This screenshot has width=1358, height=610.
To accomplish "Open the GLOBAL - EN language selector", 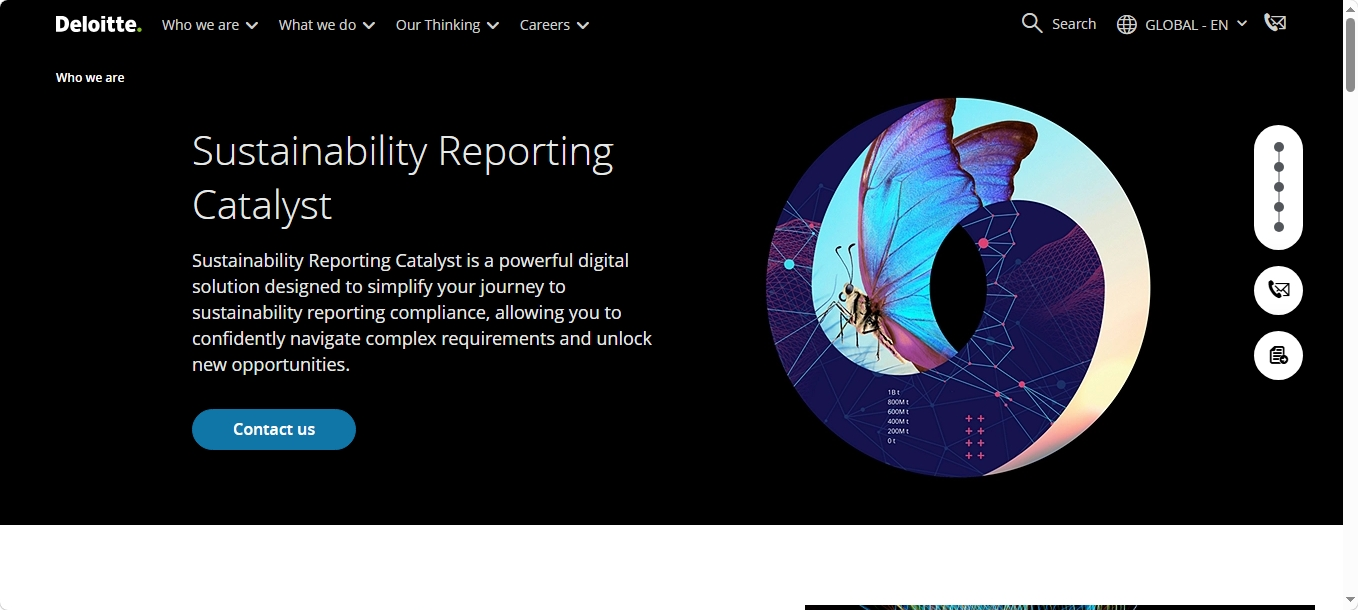I will click(1182, 25).
